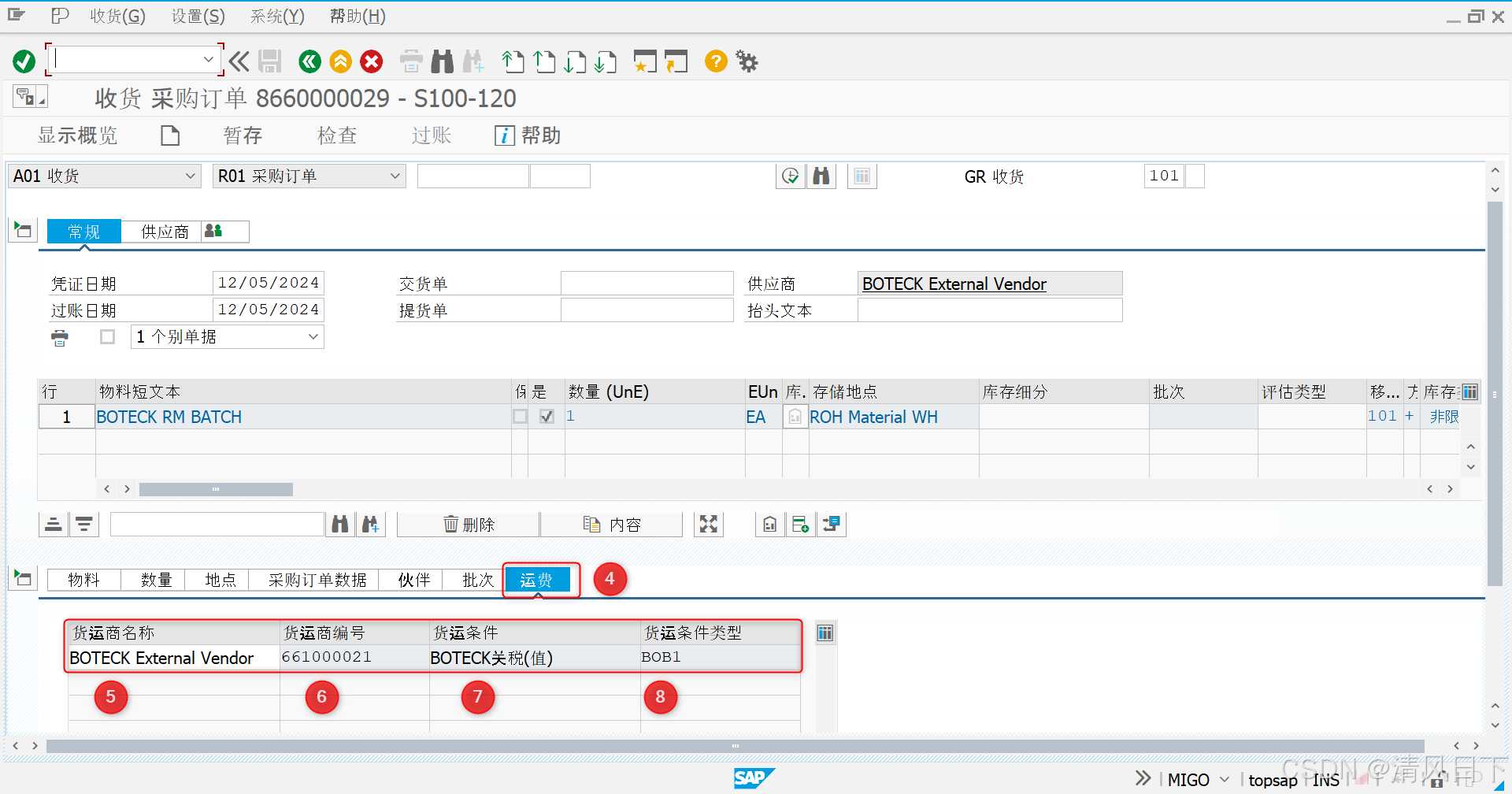Click the Print icon in the toolbar
Screen dimensions: 1512x794
[x=411, y=61]
